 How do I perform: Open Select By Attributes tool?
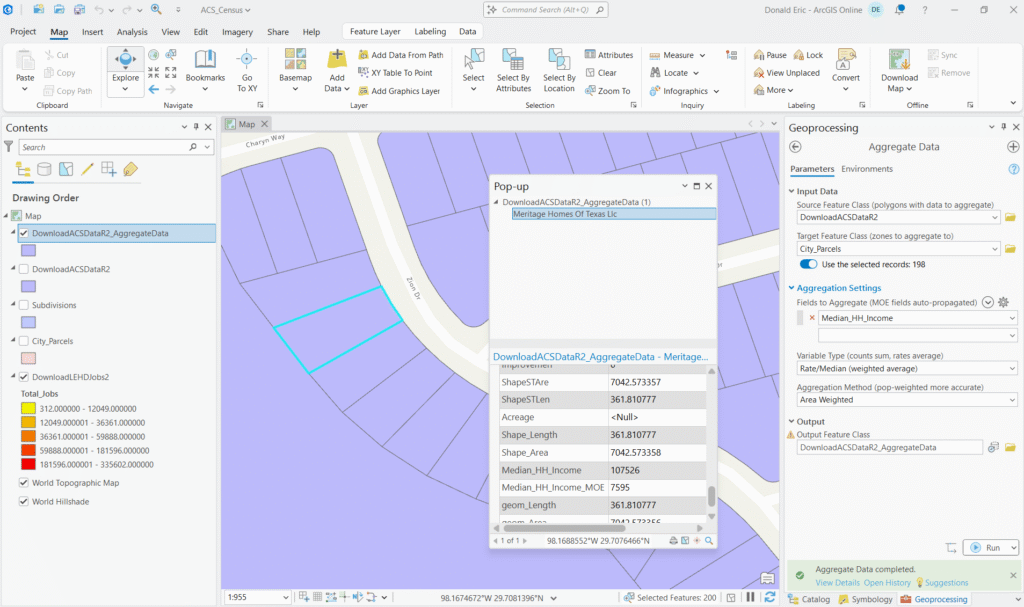point(513,70)
